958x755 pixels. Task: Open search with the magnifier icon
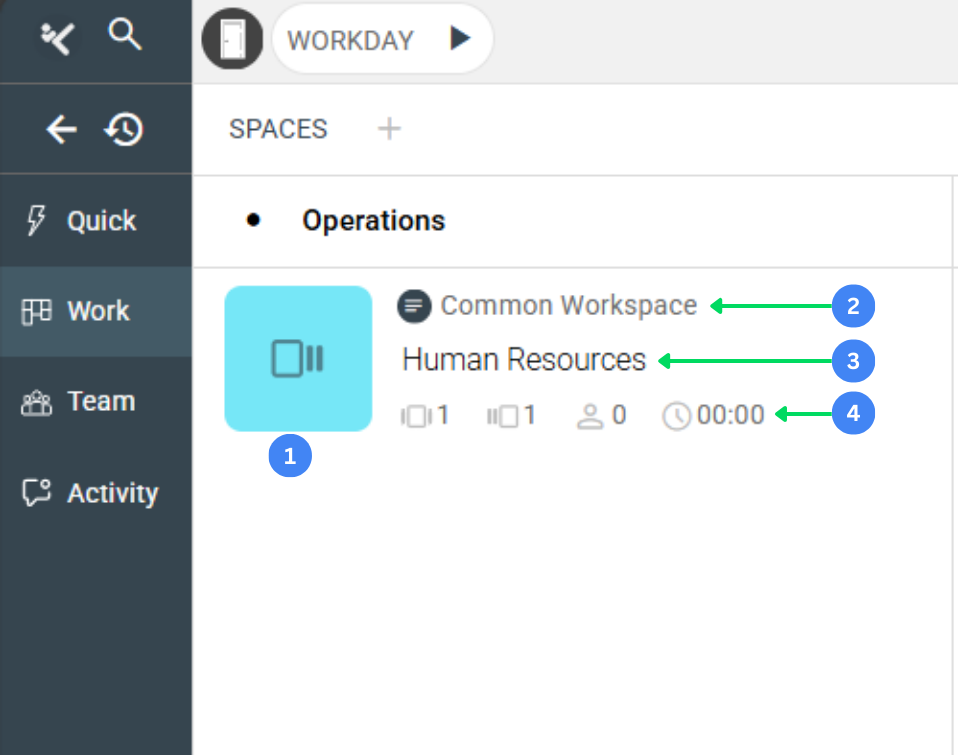(x=125, y=36)
